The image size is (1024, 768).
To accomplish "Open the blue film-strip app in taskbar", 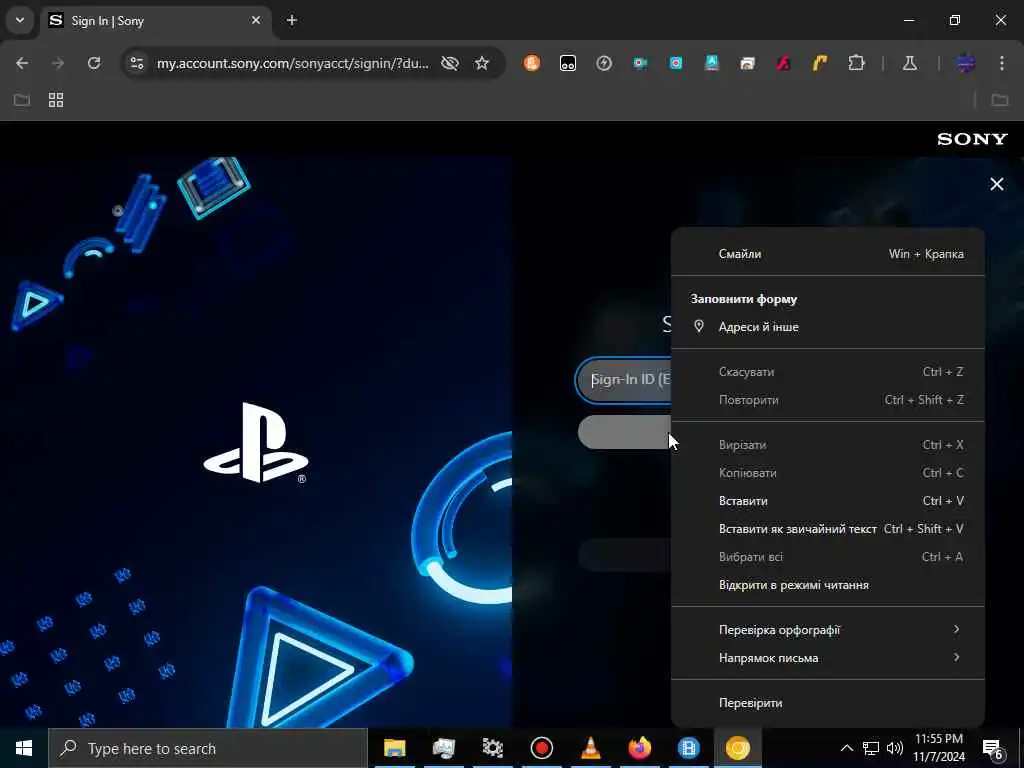I will coord(688,748).
